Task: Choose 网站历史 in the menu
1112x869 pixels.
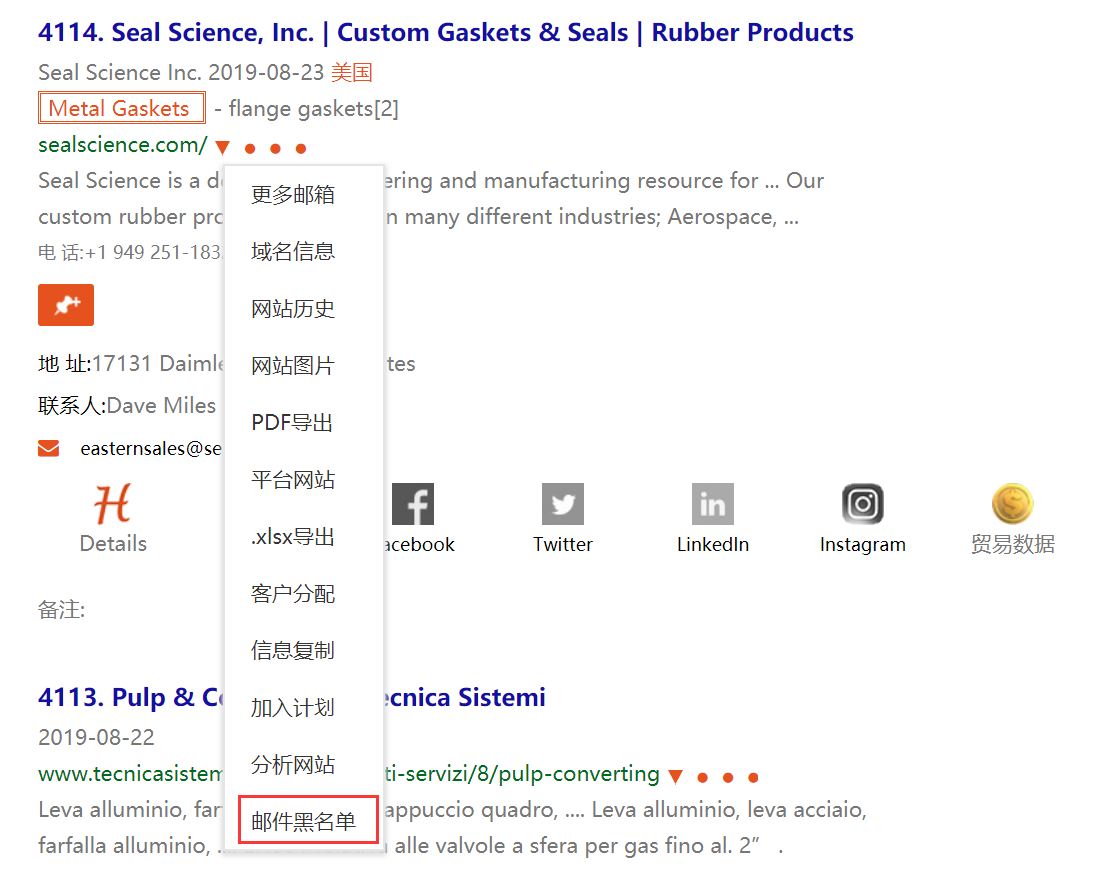Action: pyautogui.click(x=293, y=309)
